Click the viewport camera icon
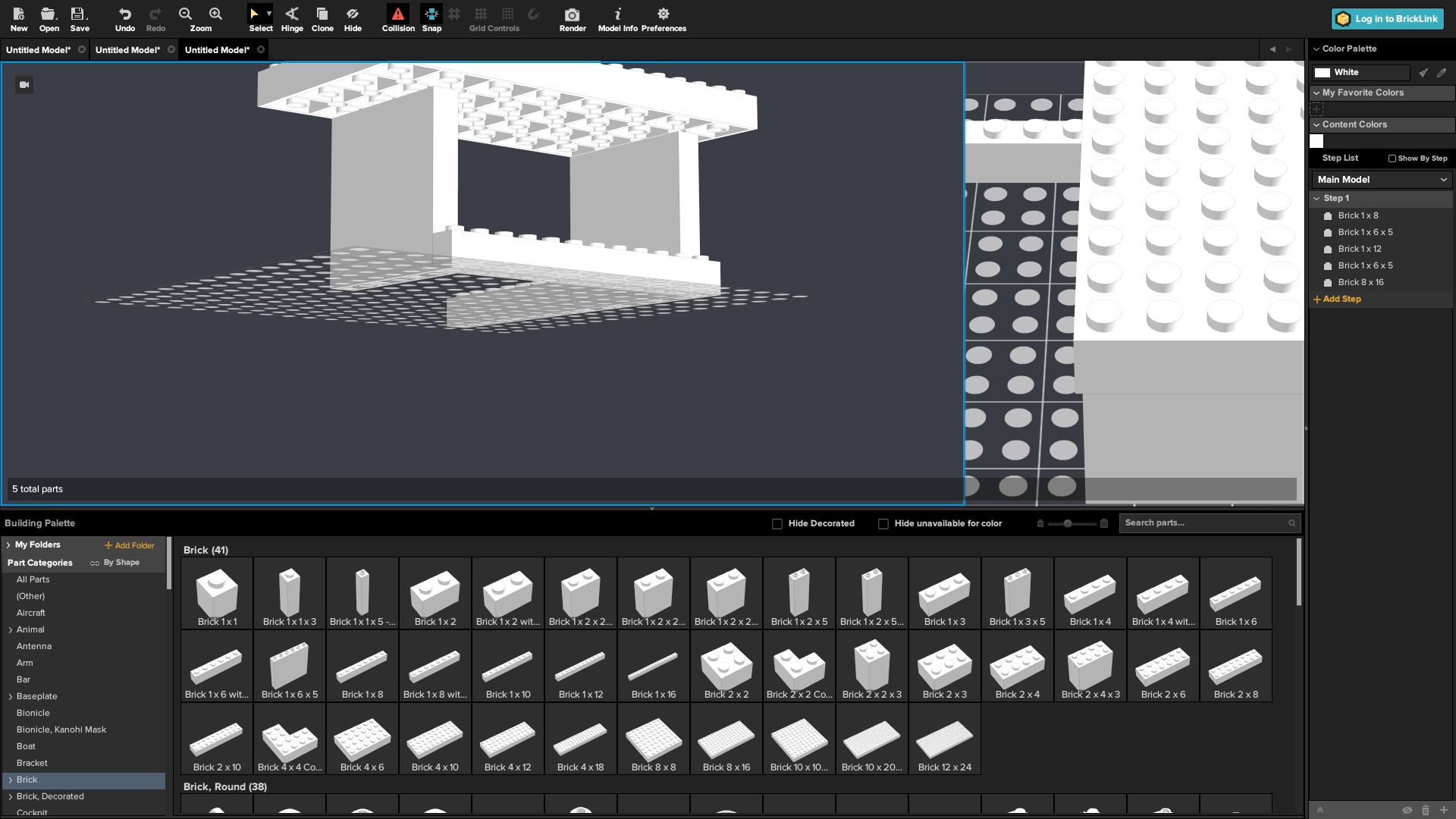1456x819 pixels. (24, 85)
